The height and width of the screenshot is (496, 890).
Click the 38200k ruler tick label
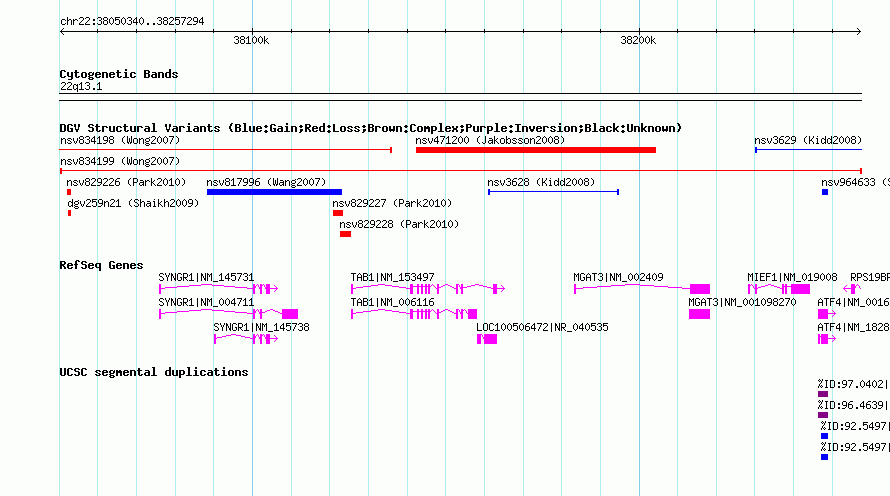tap(638, 40)
